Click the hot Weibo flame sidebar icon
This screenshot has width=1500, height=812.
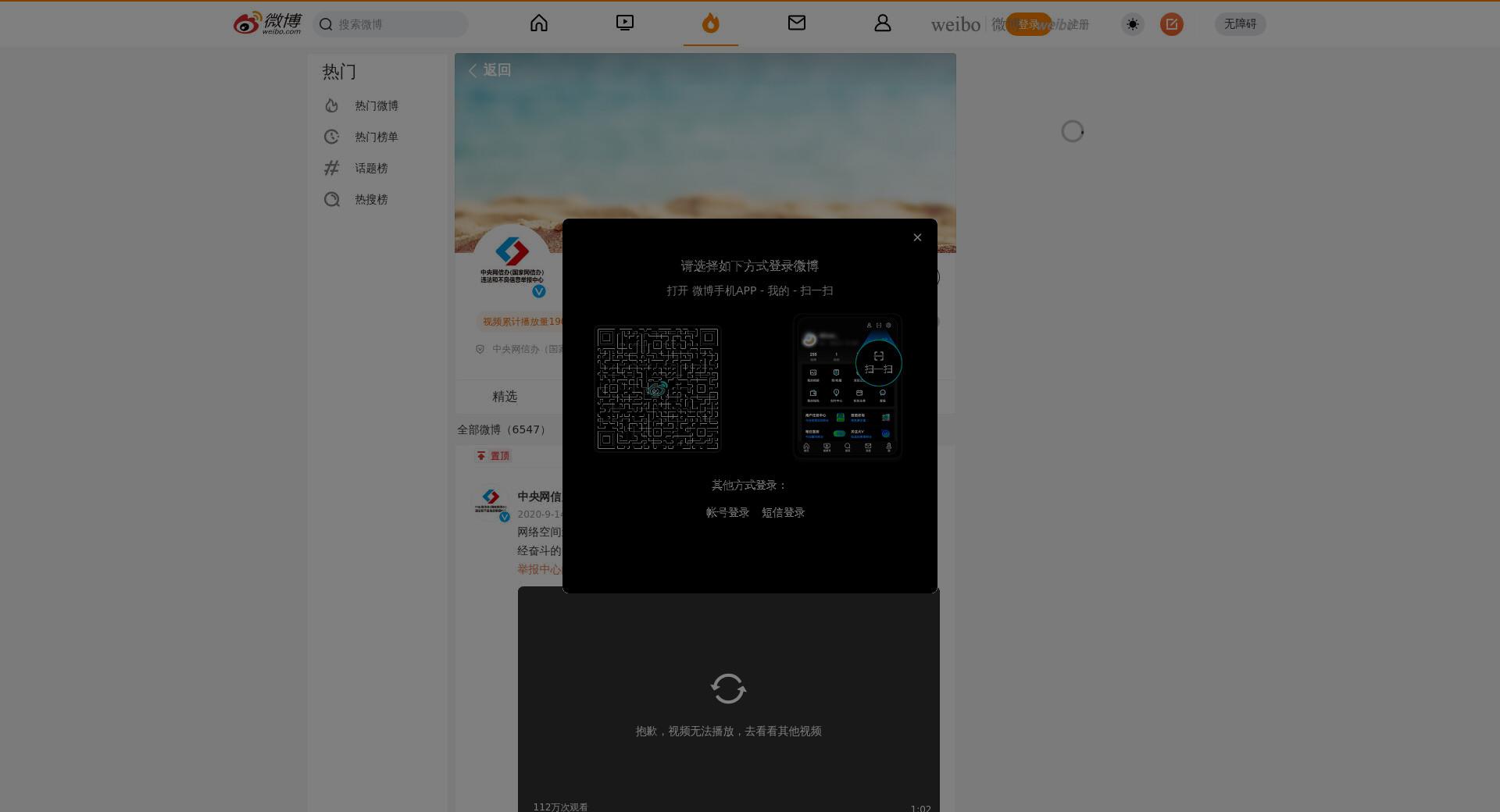pyautogui.click(x=332, y=105)
